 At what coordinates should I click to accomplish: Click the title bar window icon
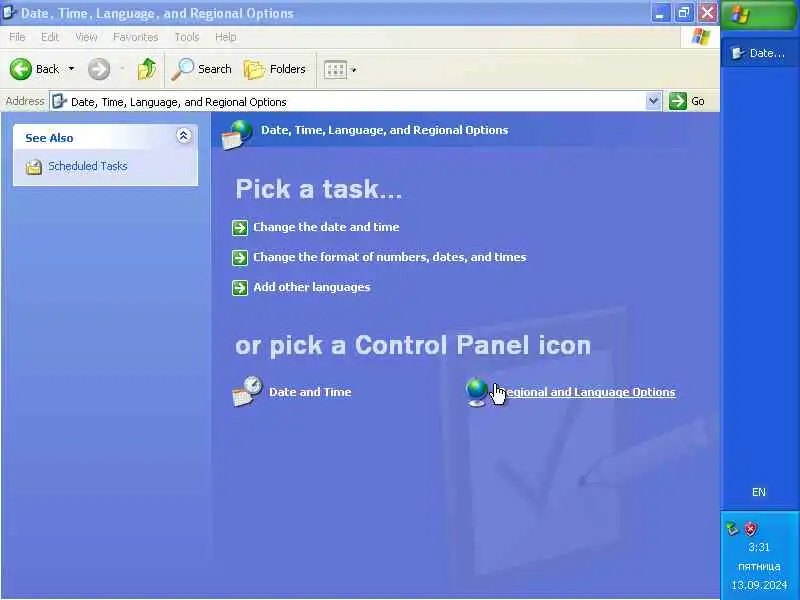pos(9,12)
